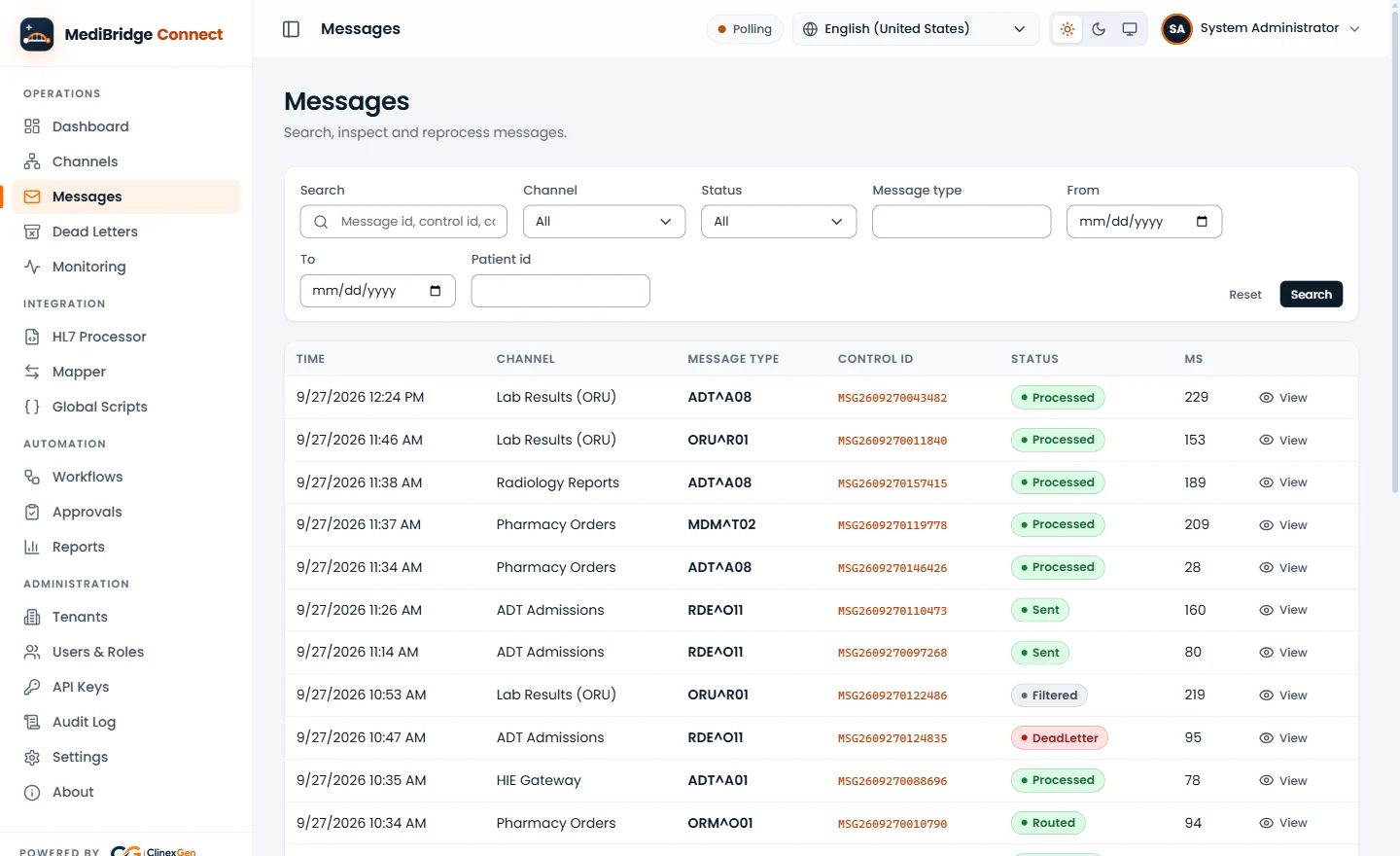This screenshot has height=856, width=1400.
Task: Click the Tenants building icon
Action: click(x=32, y=617)
